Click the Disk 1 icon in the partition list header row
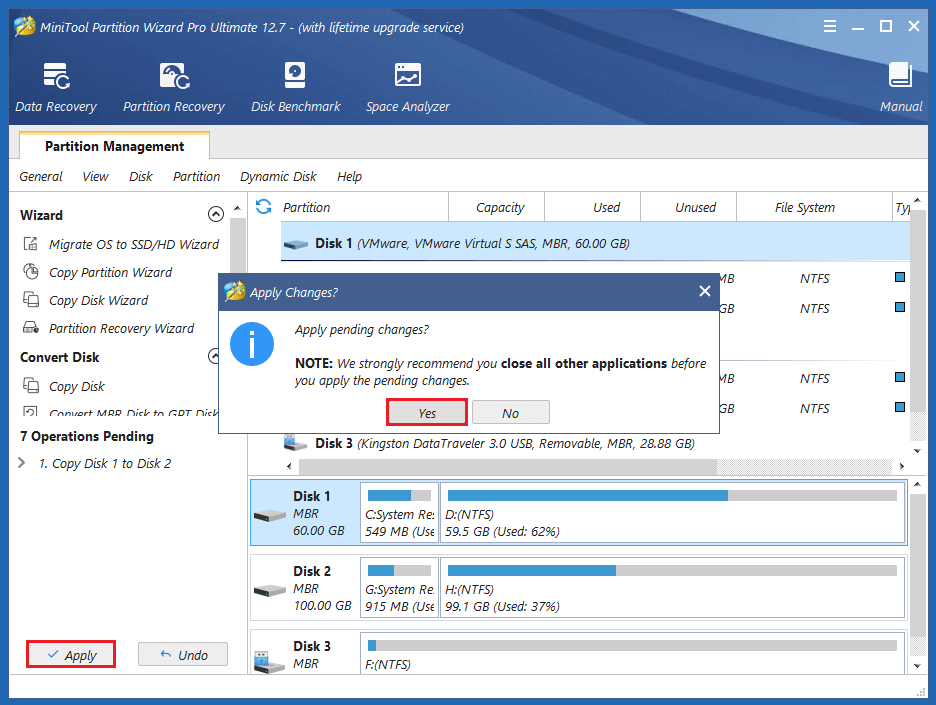The height and width of the screenshot is (705, 936). tap(295, 244)
